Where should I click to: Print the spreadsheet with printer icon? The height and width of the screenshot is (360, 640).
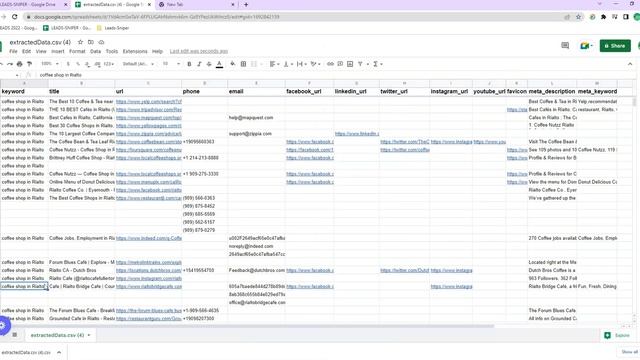click(x=20, y=64)
